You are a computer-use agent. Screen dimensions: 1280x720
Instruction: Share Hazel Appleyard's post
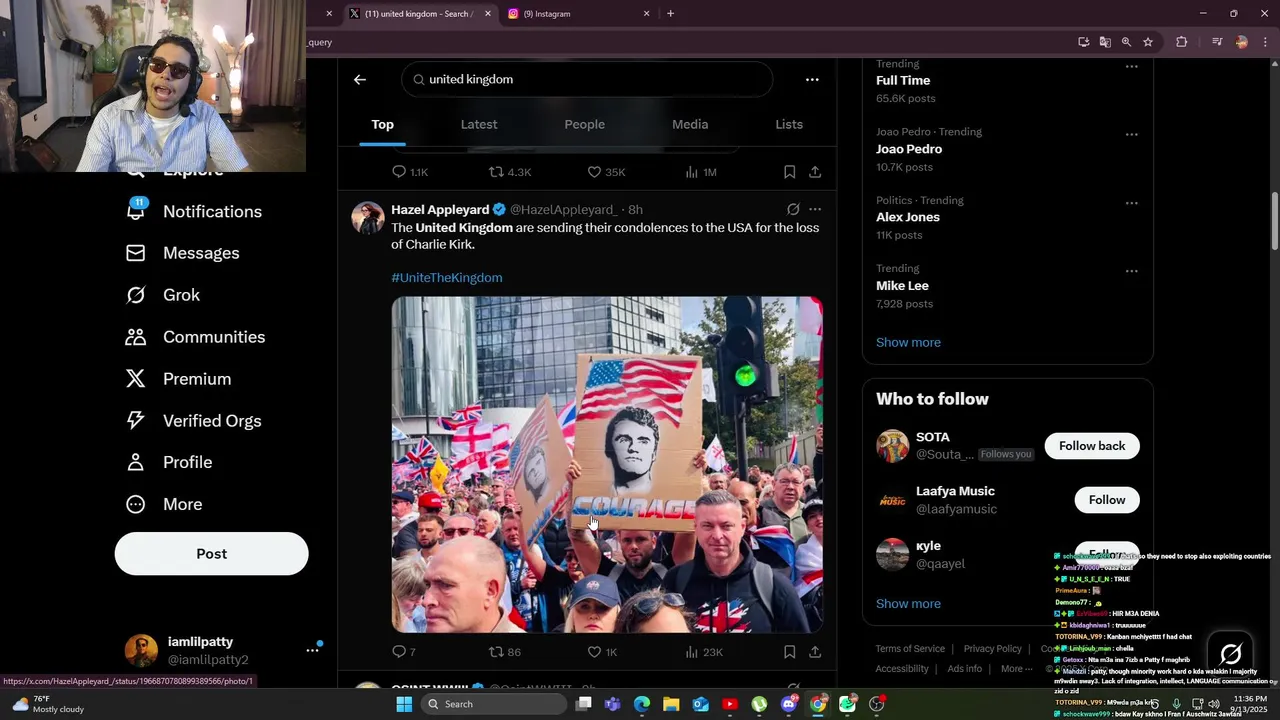[815, 652]
